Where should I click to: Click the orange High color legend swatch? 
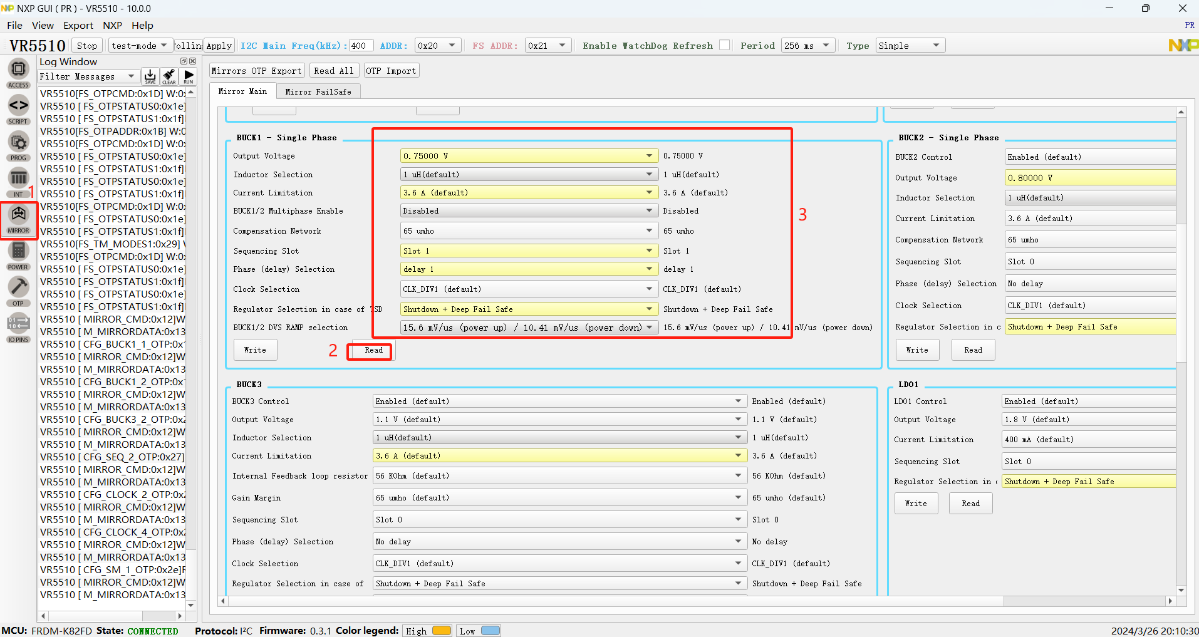click(441, 631)
